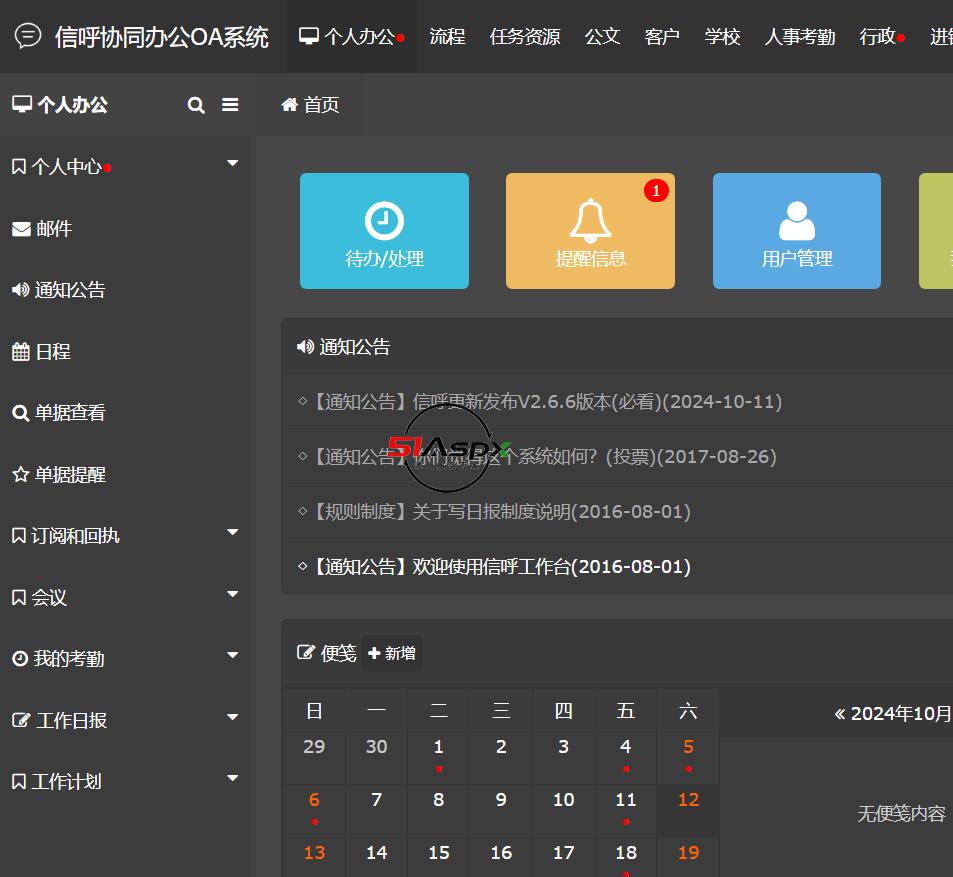953x877 pixels.
Task: Switch to the 首页 tab
Action: pos(310,104)
